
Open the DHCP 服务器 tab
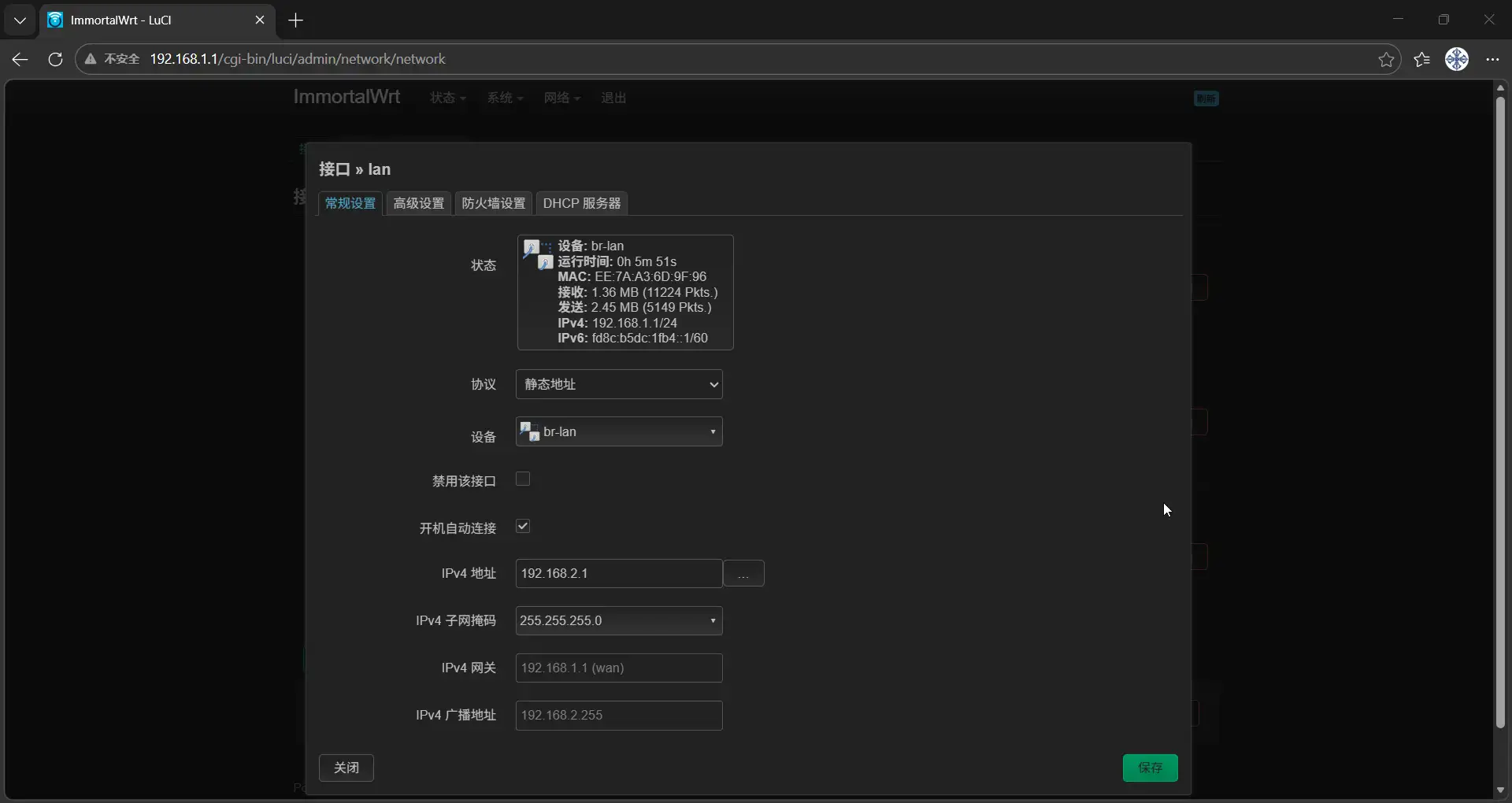click(x=581, y=203)
